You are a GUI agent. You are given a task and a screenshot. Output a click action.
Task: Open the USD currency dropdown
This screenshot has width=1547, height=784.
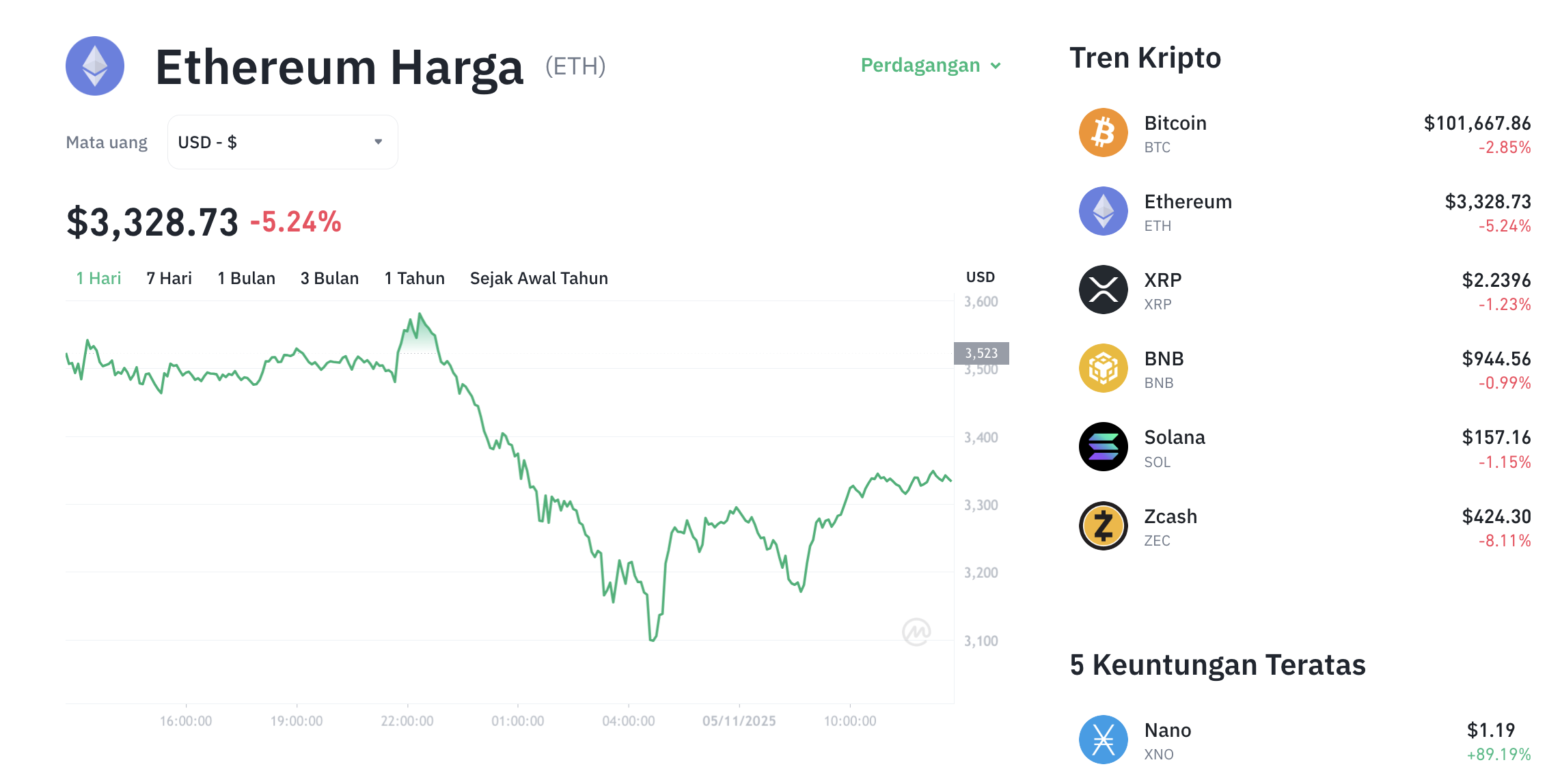[282, 141]
